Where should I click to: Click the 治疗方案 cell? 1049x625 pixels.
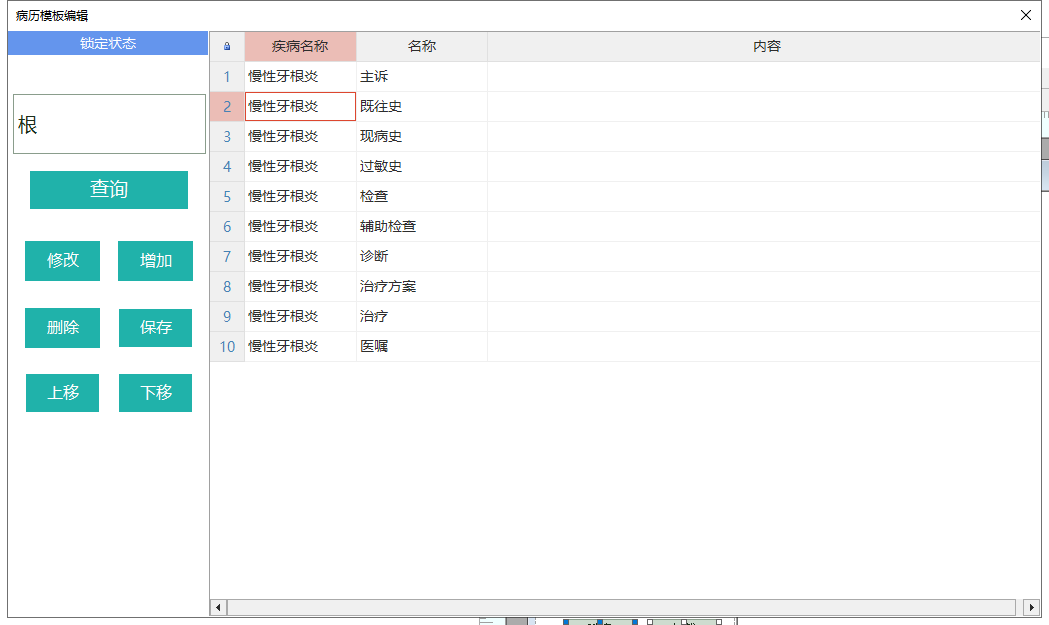coord(388,287)
